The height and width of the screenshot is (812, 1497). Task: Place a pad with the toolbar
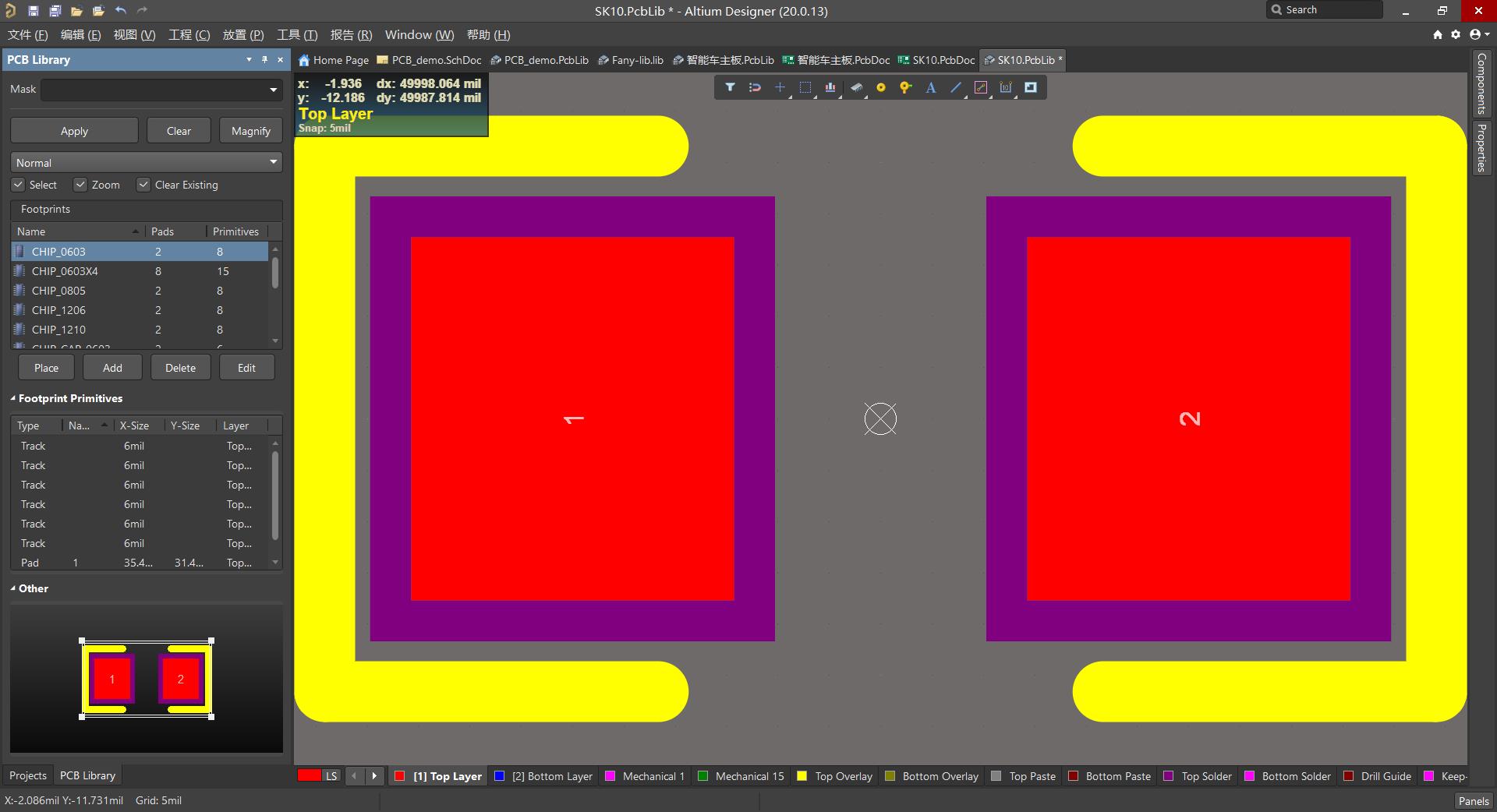pos(881,87)
